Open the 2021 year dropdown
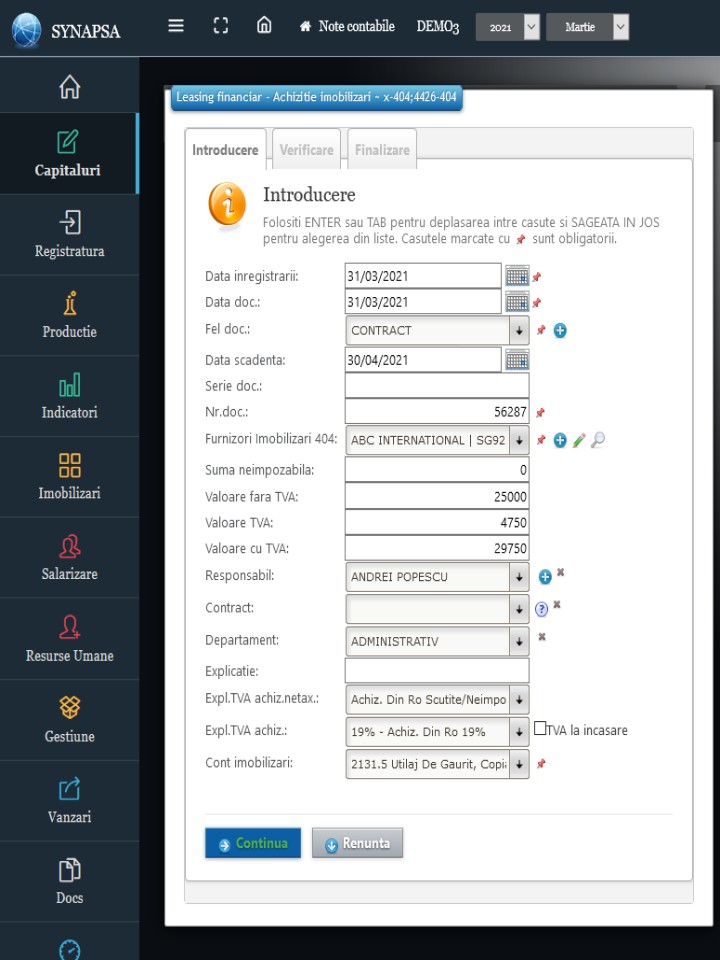 pos(508,28)
